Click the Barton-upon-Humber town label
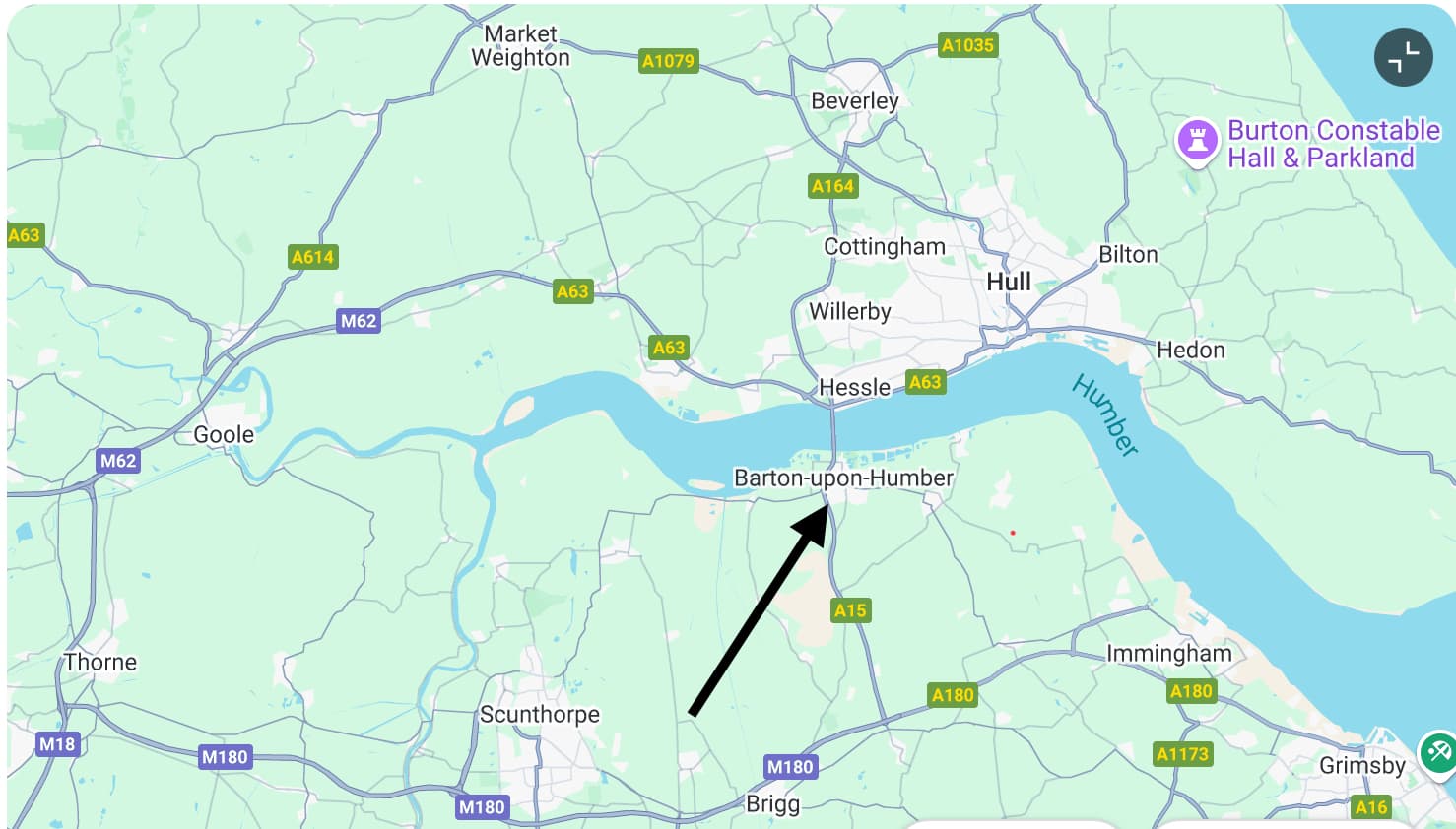Image resolution: width=1456 pixels, height=829 pixels. pos(843,478)
